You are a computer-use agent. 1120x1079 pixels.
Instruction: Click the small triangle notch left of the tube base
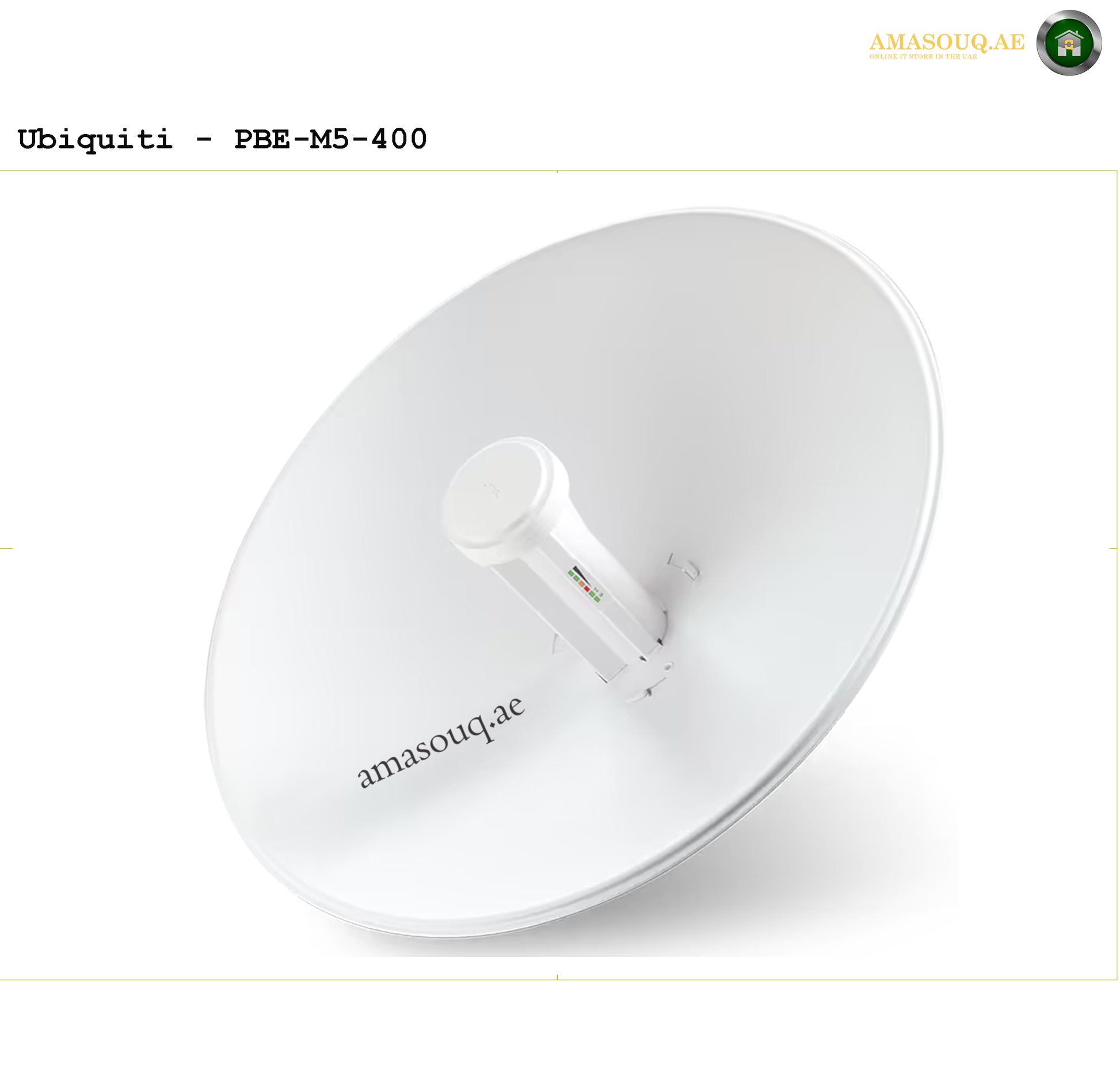557,644
